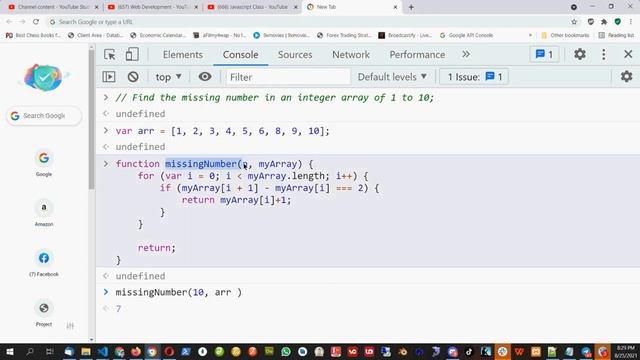Screen dimensions: 640x360
Task: Select the Channel content YouTube Studio tab
Action: coord(53,7)
